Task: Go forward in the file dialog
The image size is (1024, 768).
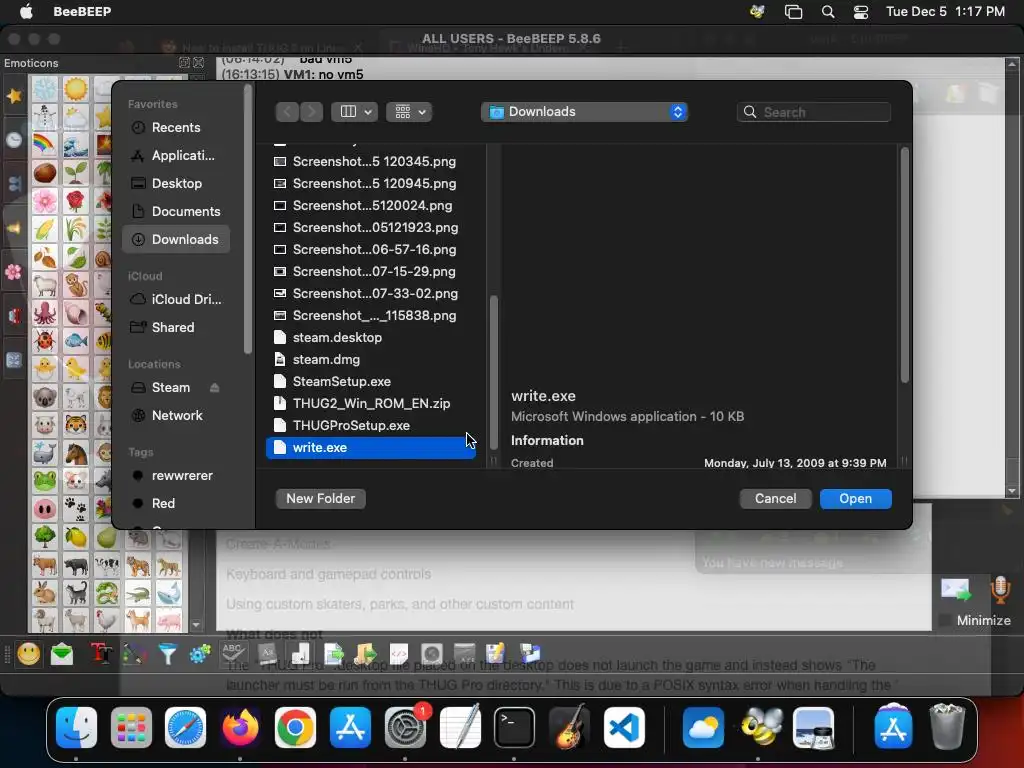Action: [312, 112]
